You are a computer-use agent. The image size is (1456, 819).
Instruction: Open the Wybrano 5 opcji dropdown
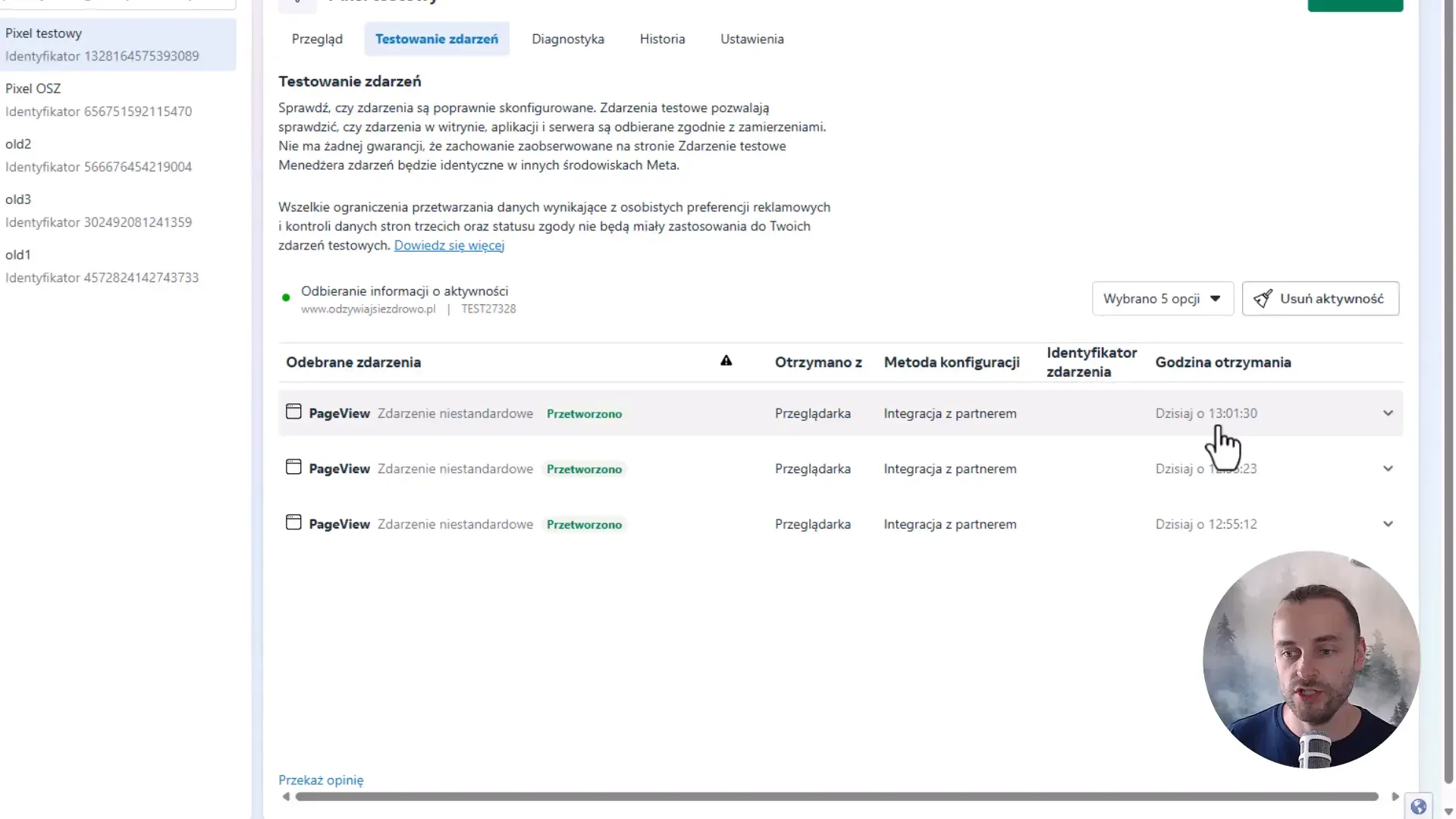[1163, 299]
